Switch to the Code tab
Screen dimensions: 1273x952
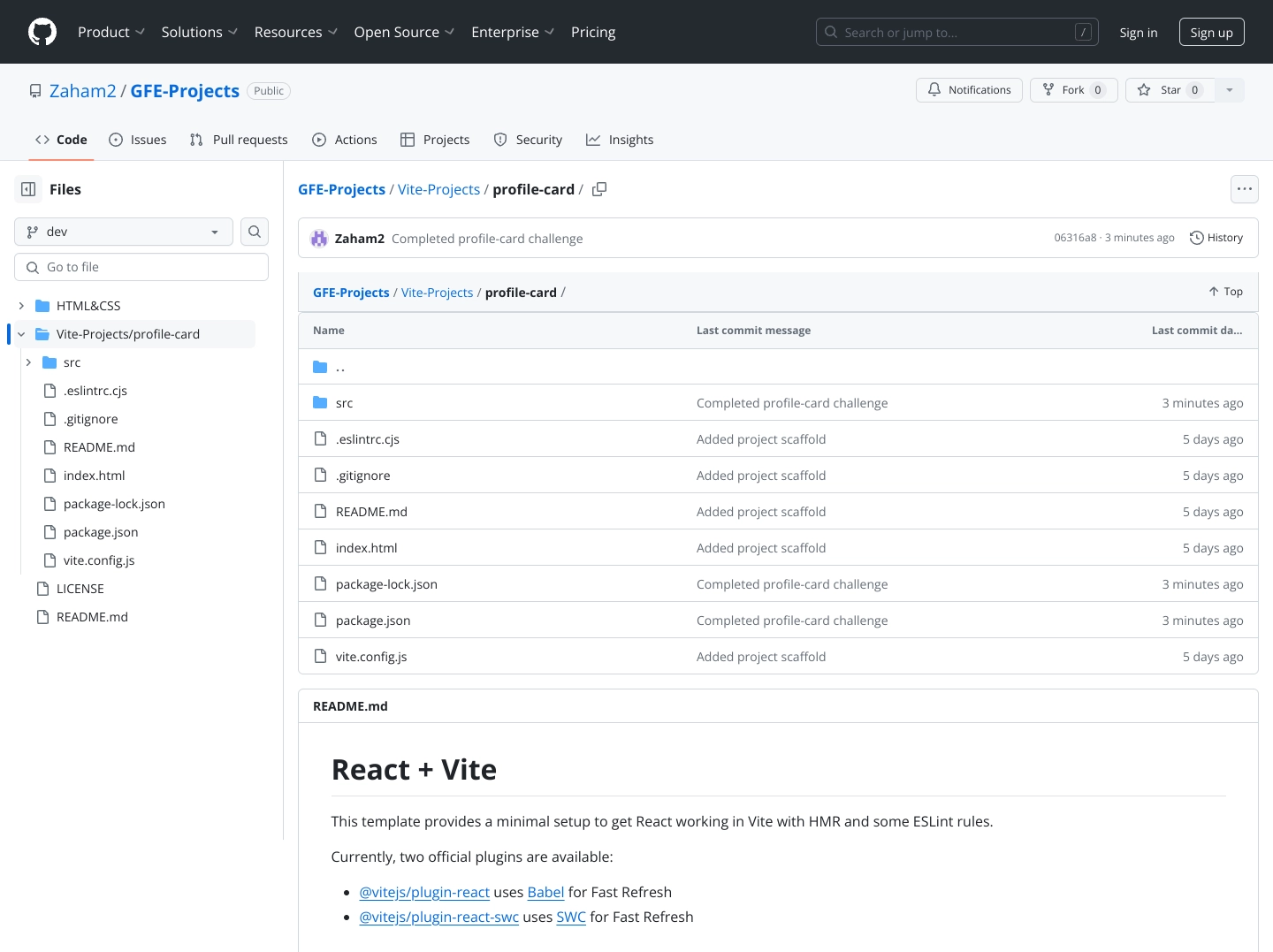point(61,140)
